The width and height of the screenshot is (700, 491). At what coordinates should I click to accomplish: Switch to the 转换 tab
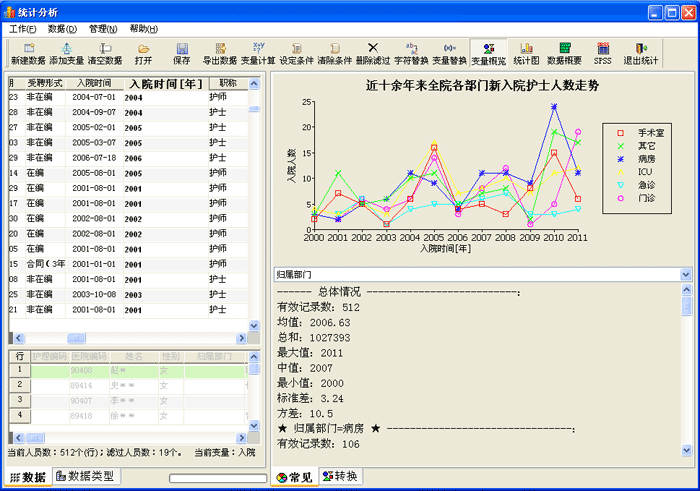[341, 476]
